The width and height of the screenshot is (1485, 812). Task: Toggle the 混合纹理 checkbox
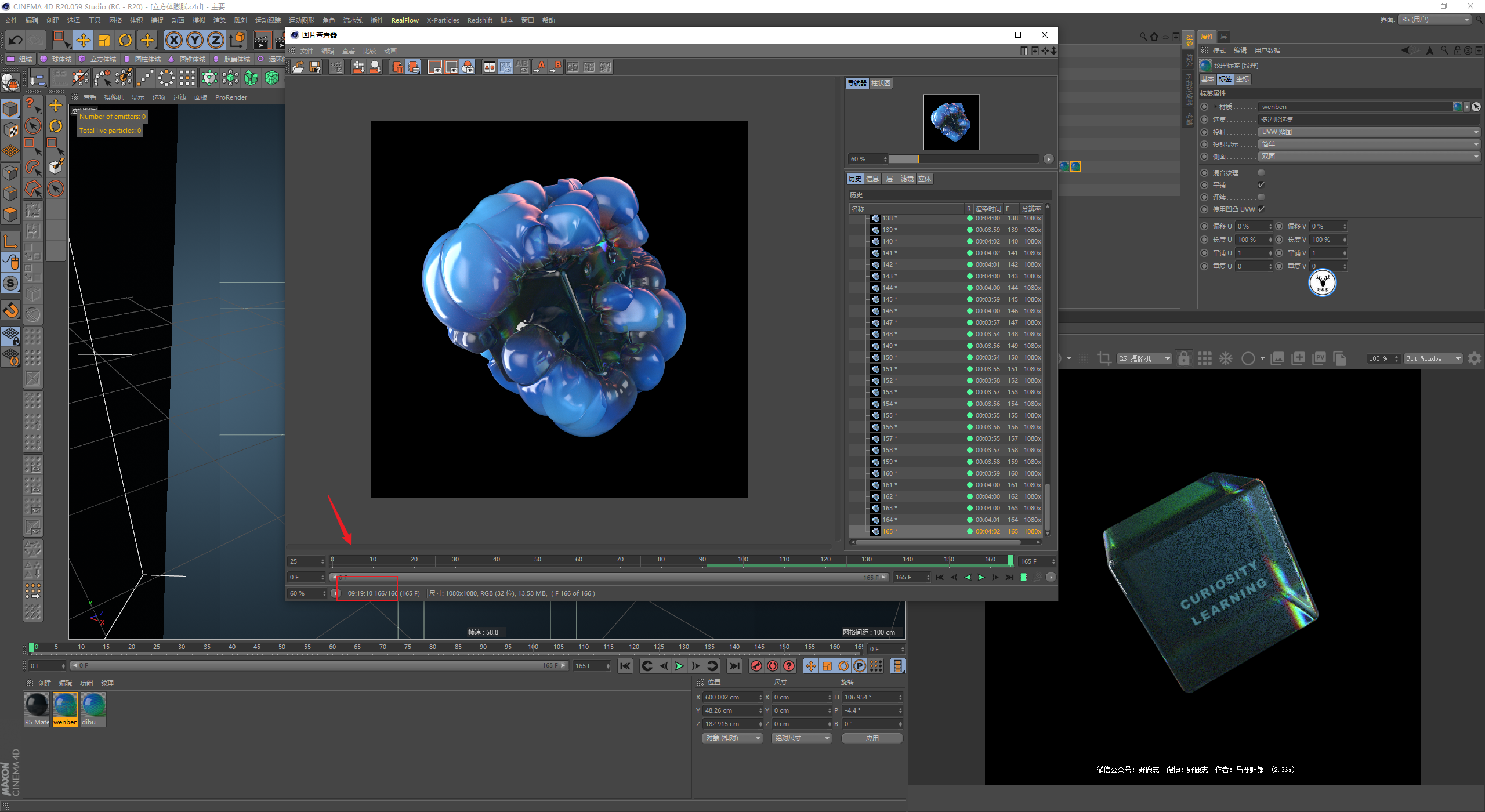click(1261, 172)
